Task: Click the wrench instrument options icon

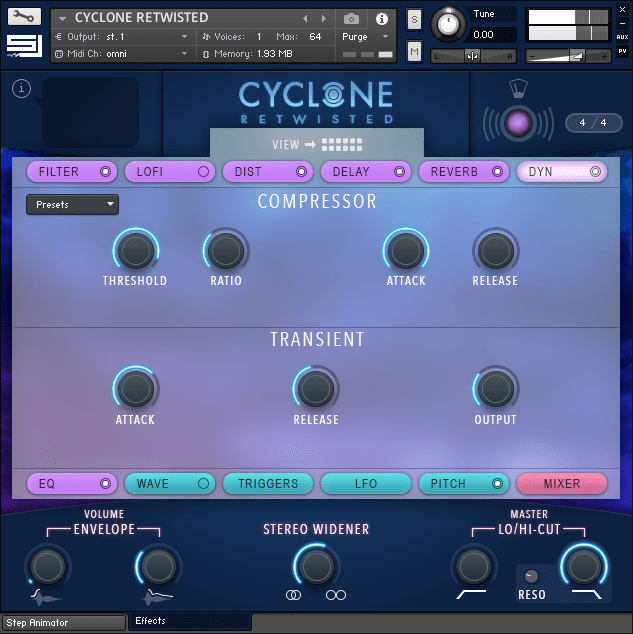Action: (x=23, y=17)
